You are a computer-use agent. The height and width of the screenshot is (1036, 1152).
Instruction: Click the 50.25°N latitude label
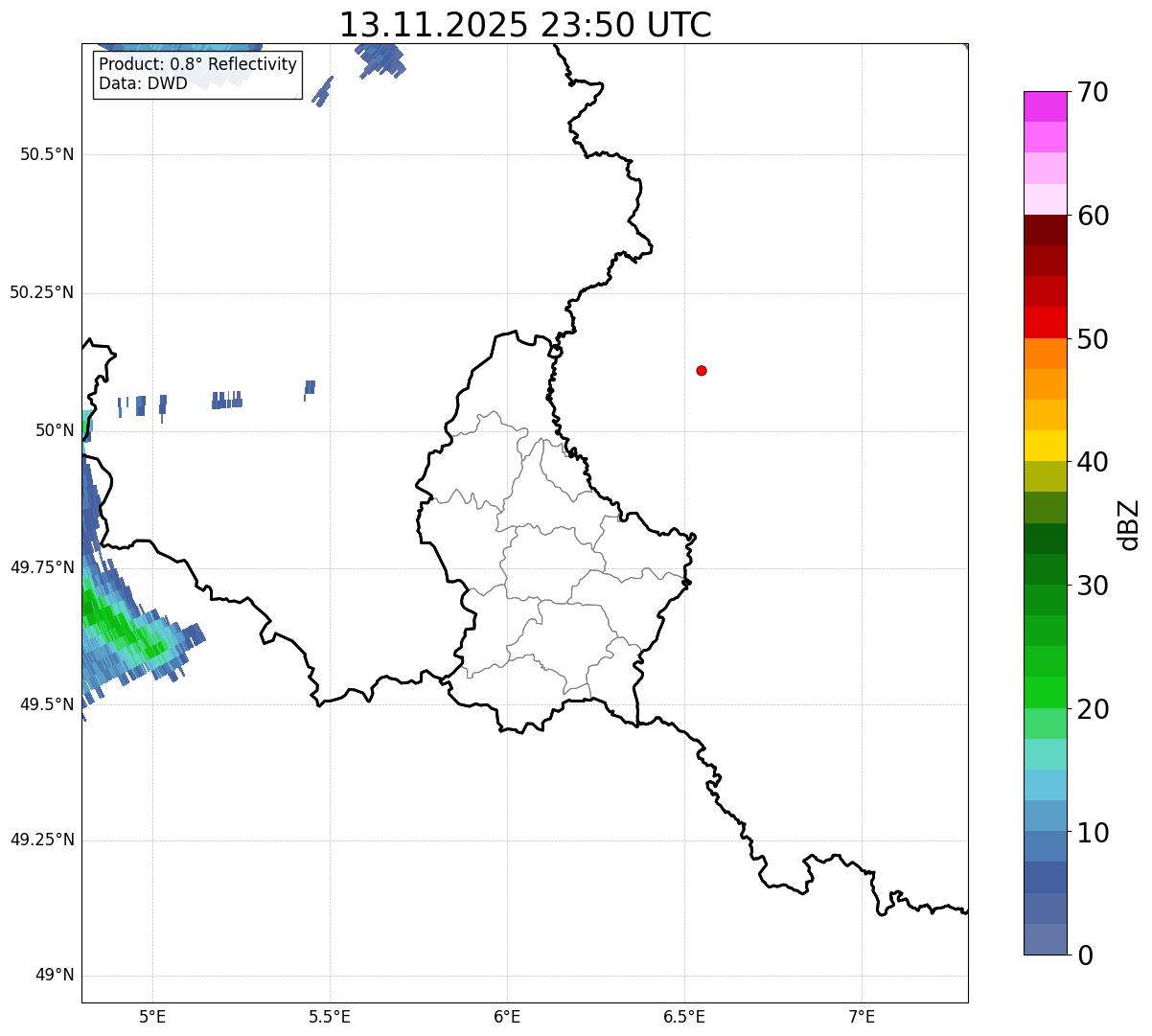coord(41,292)
